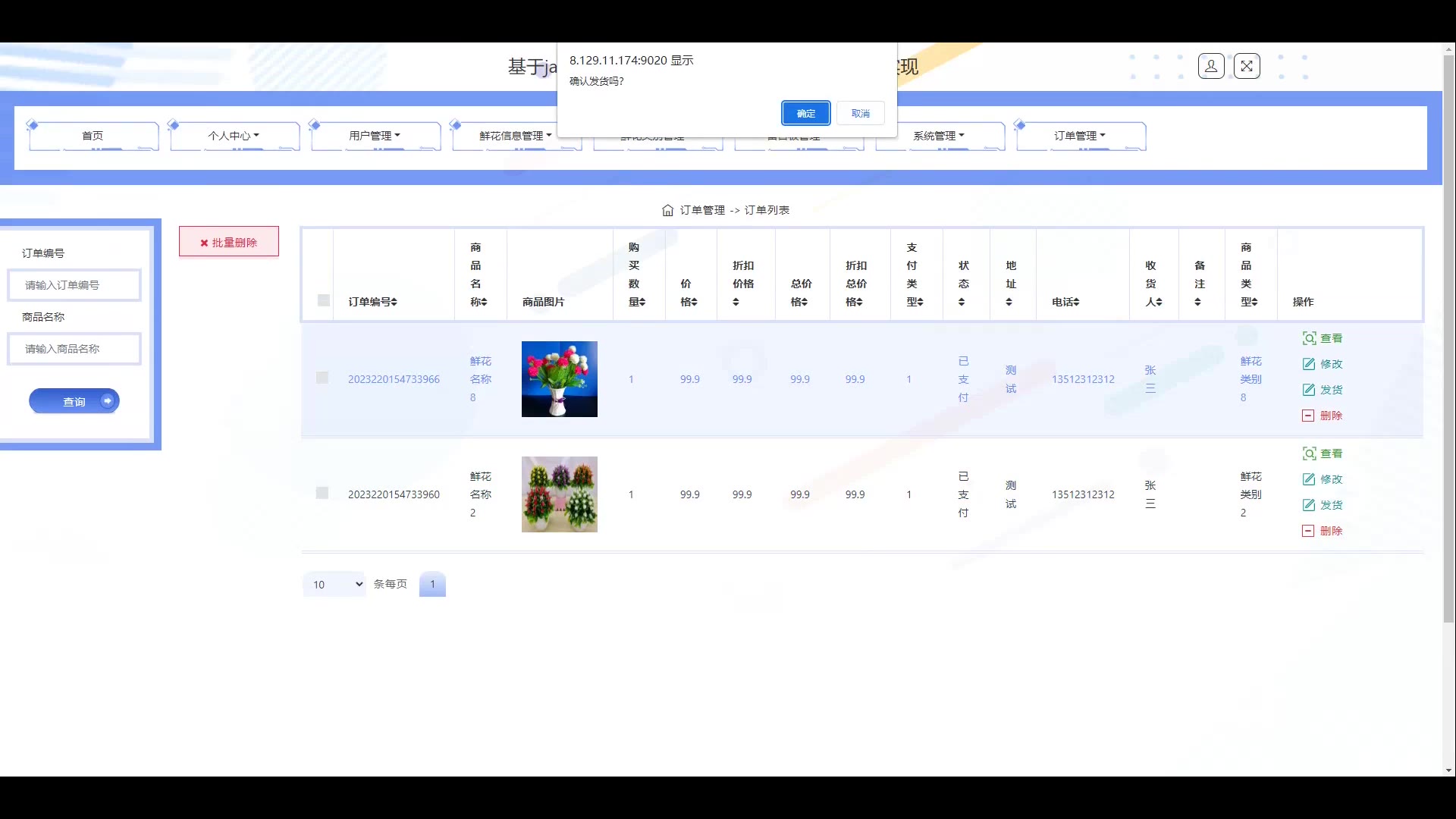Expand the 订单管理 dropdown menu
1456x819 pixels.
pyautogui.click(x=1080, y=136)
